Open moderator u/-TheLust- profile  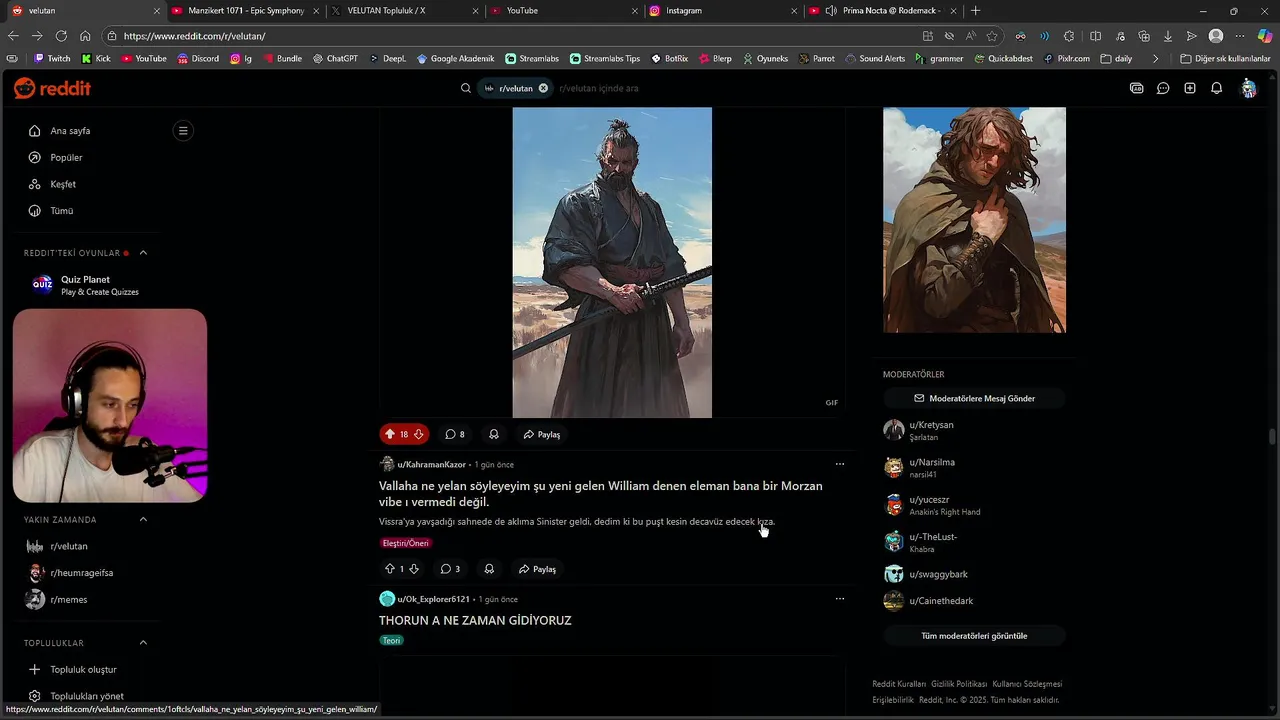tap(933, 537)
